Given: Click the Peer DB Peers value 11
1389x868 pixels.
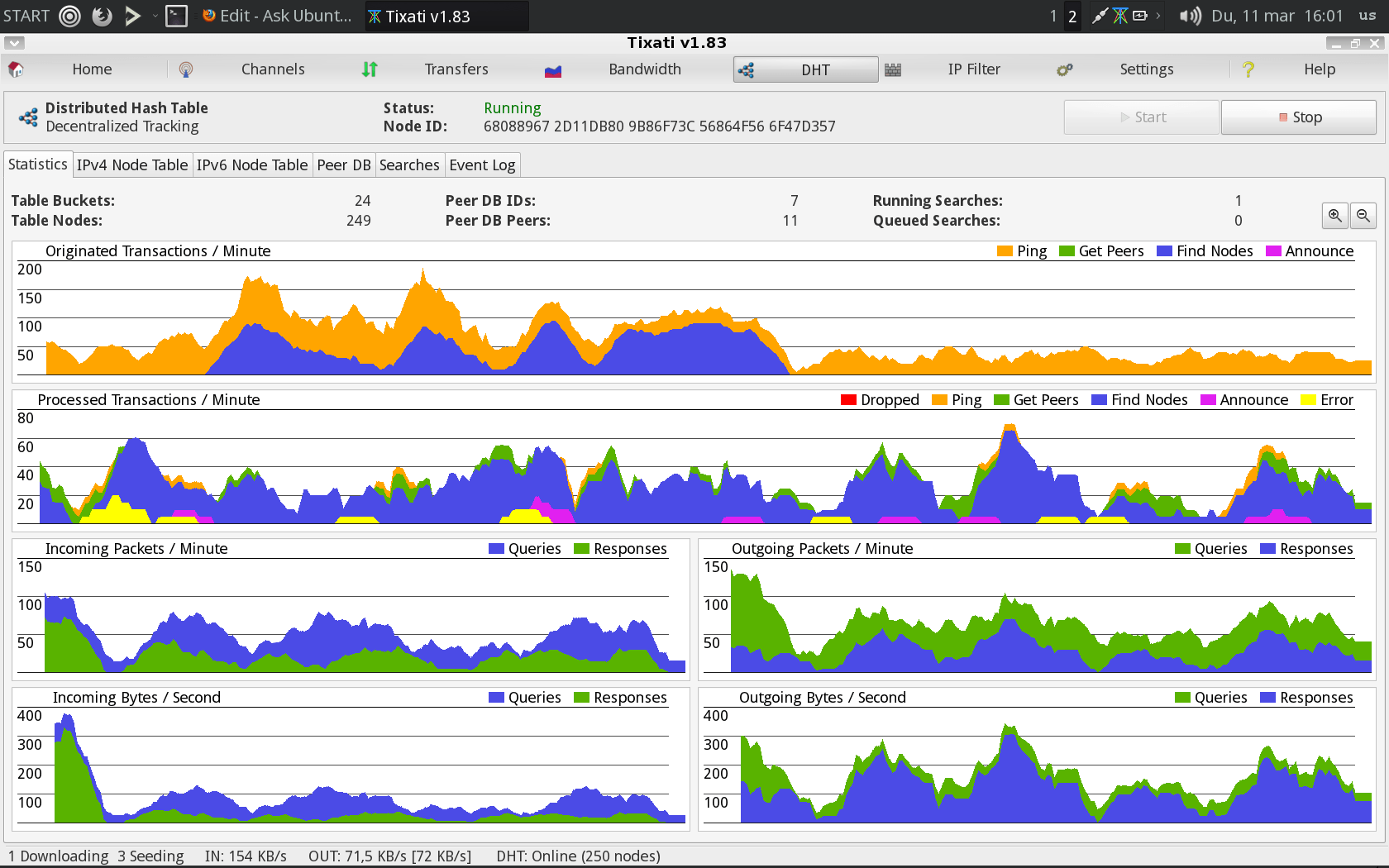Looking at the screenshot, I should [790, 221].
